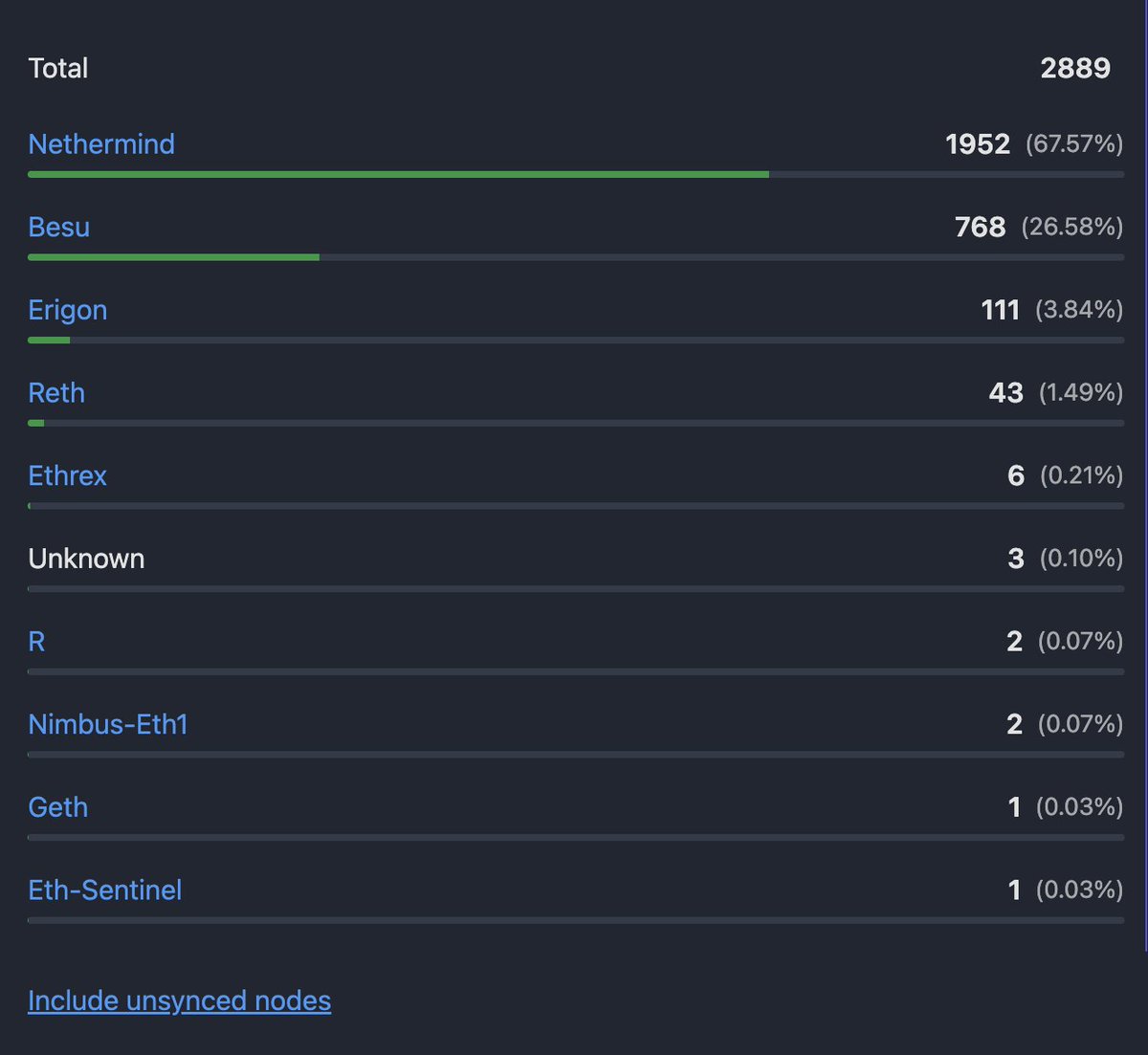Screen dimensions: 1148x1055
Task: Open the Erigon client link
Action: (68, 310)
